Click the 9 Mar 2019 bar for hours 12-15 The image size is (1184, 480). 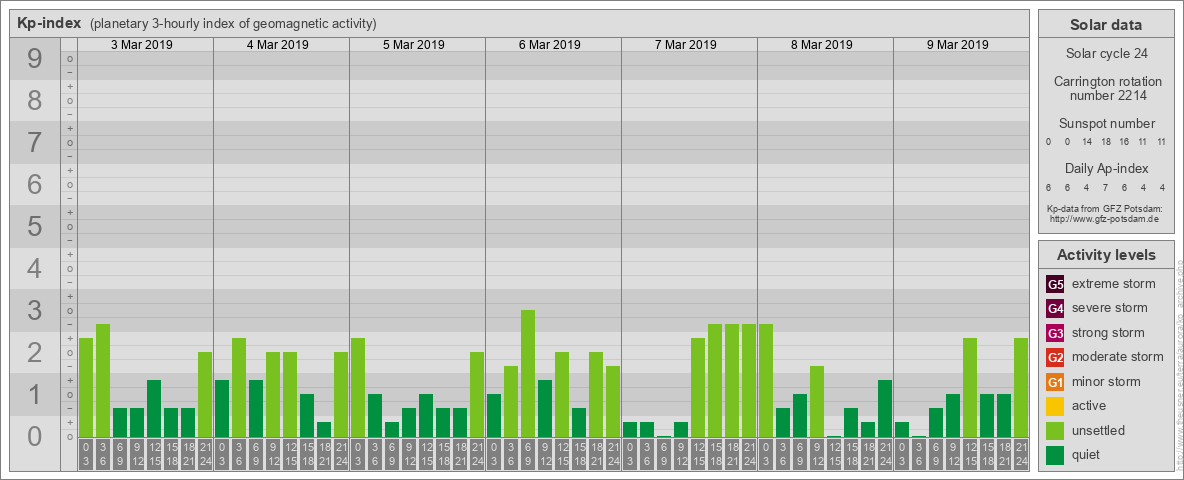coord(970,387)
